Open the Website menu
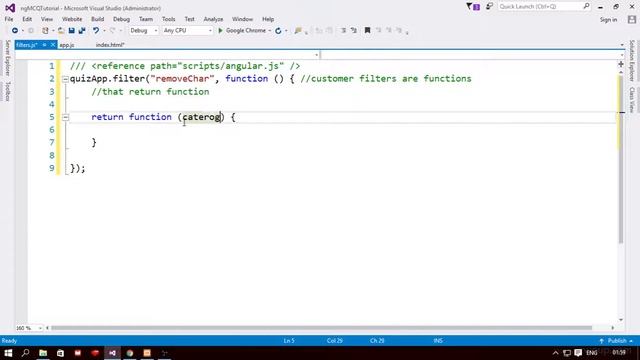Viewport: 640px width, 360px height. point(72,19)
